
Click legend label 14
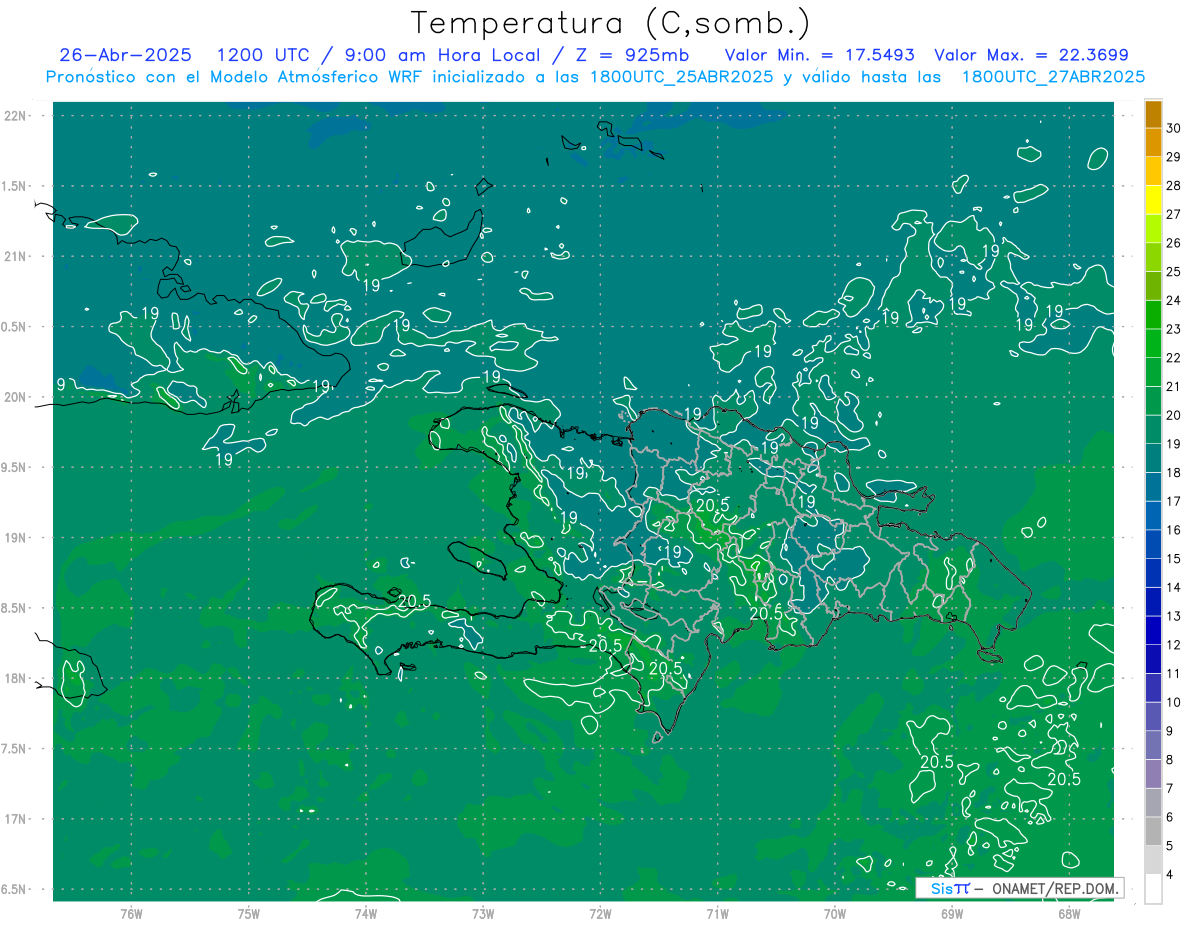tap(1174, 588)
